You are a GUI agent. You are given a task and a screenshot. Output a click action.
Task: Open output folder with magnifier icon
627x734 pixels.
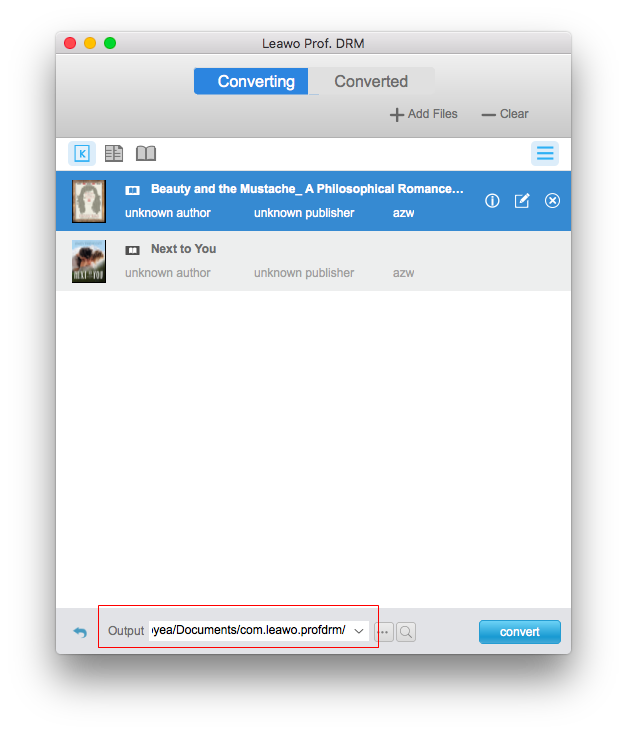pyautogui.click(x=406, y=632)
